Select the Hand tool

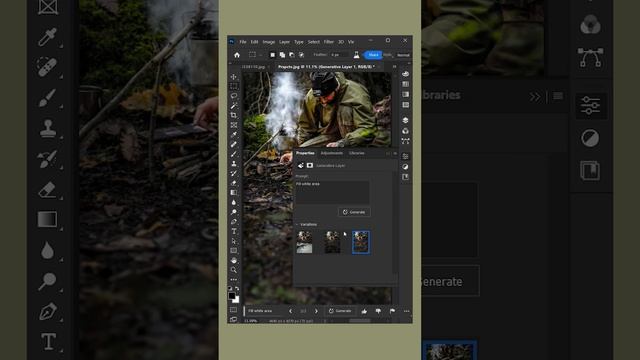(234, 260)
